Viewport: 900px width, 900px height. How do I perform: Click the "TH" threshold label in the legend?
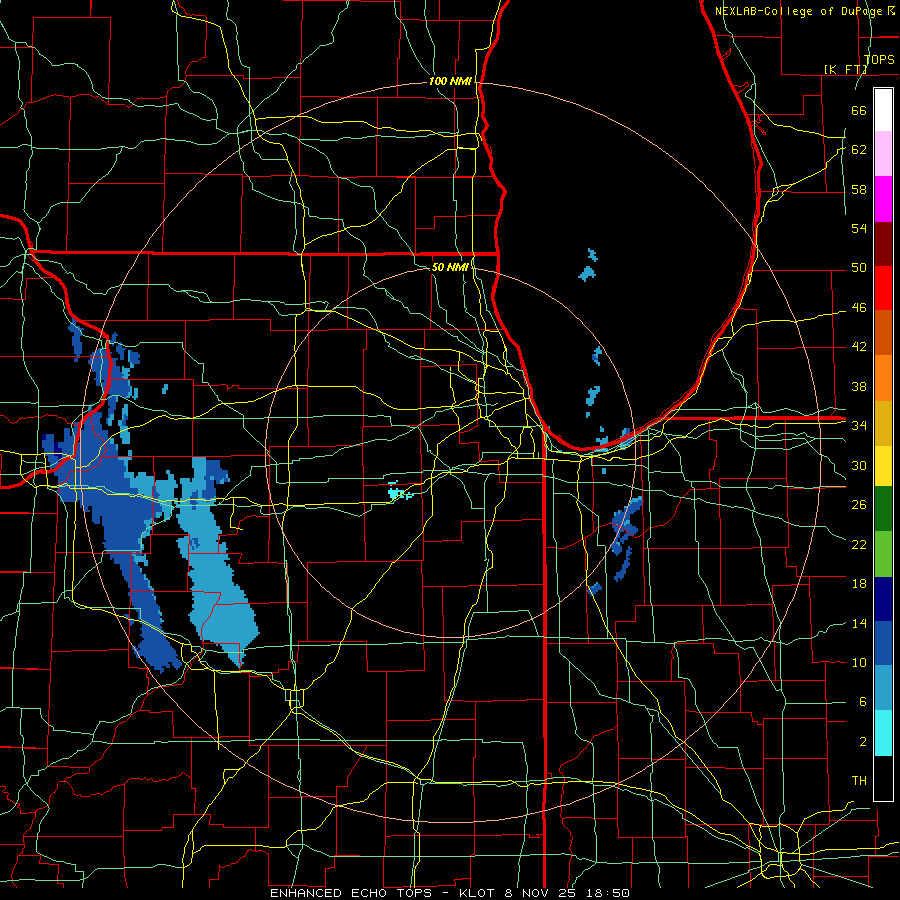(859, 780)
